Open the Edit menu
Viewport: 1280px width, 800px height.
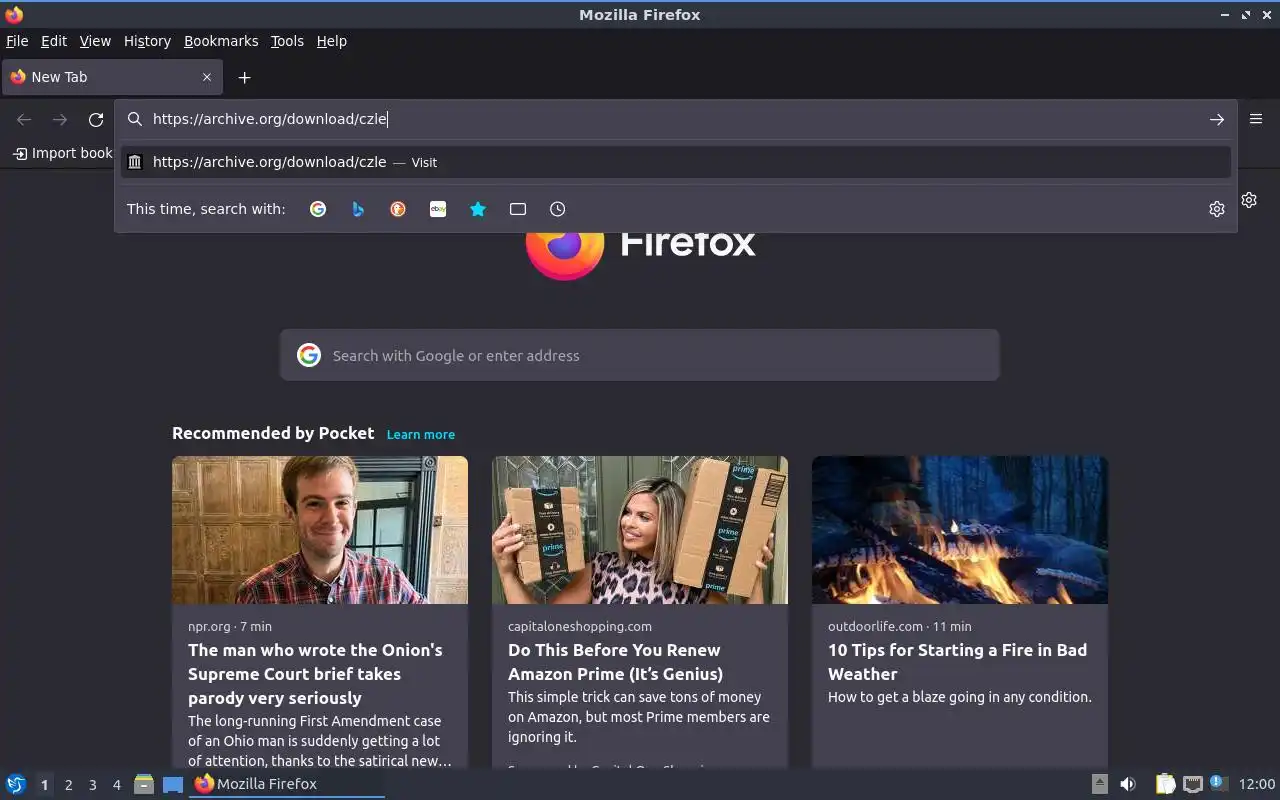54,41
